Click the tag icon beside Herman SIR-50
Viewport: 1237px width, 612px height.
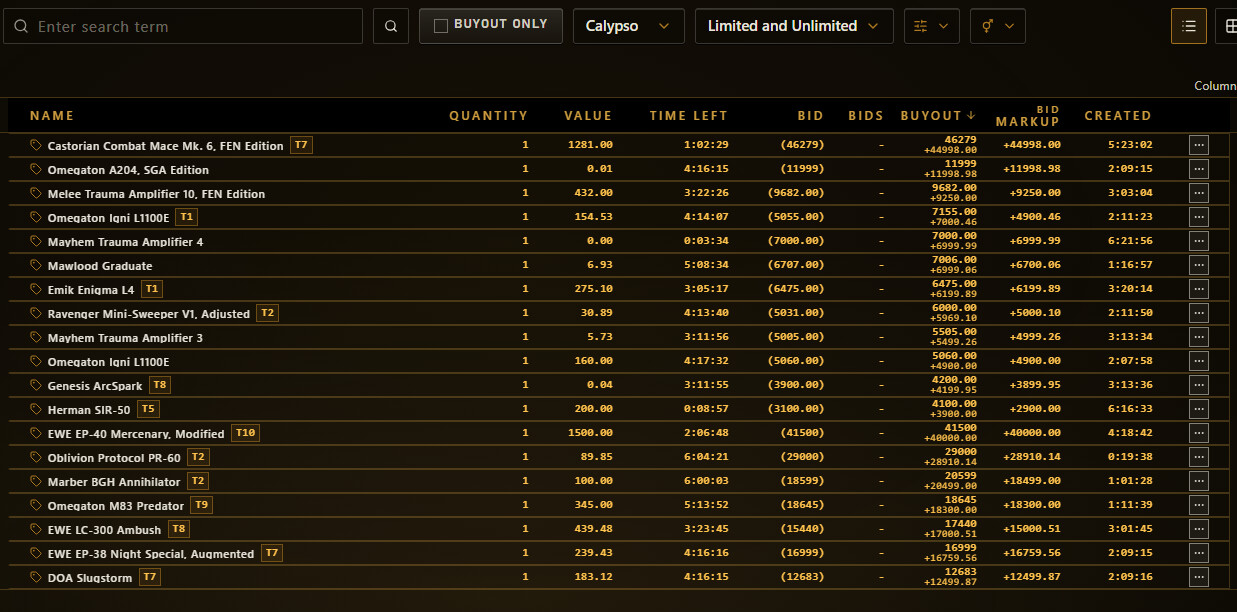click(36, 409)
